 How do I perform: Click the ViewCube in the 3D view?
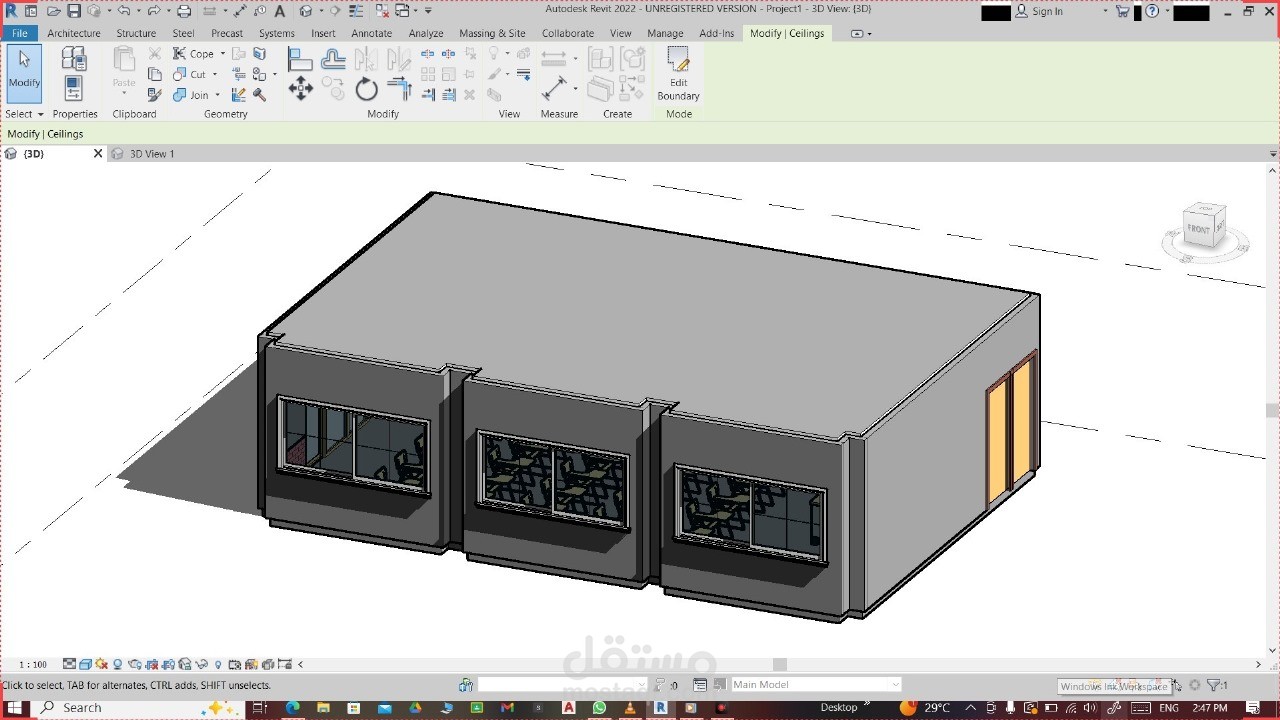[1199, 227]
